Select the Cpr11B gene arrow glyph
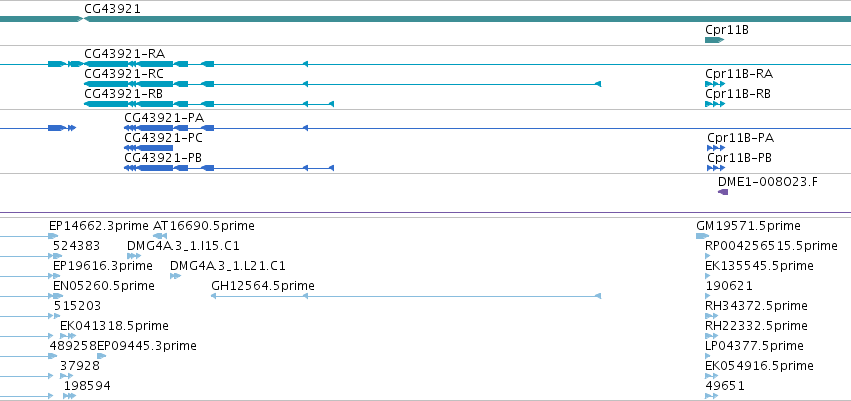The width and height of the screenshot is (851, 401). click(715, 40)
